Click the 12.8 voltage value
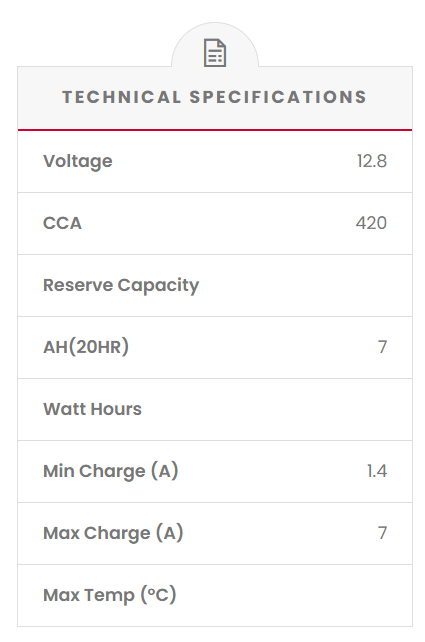Screen dimensions: 425x642 [x=371, y=161]
